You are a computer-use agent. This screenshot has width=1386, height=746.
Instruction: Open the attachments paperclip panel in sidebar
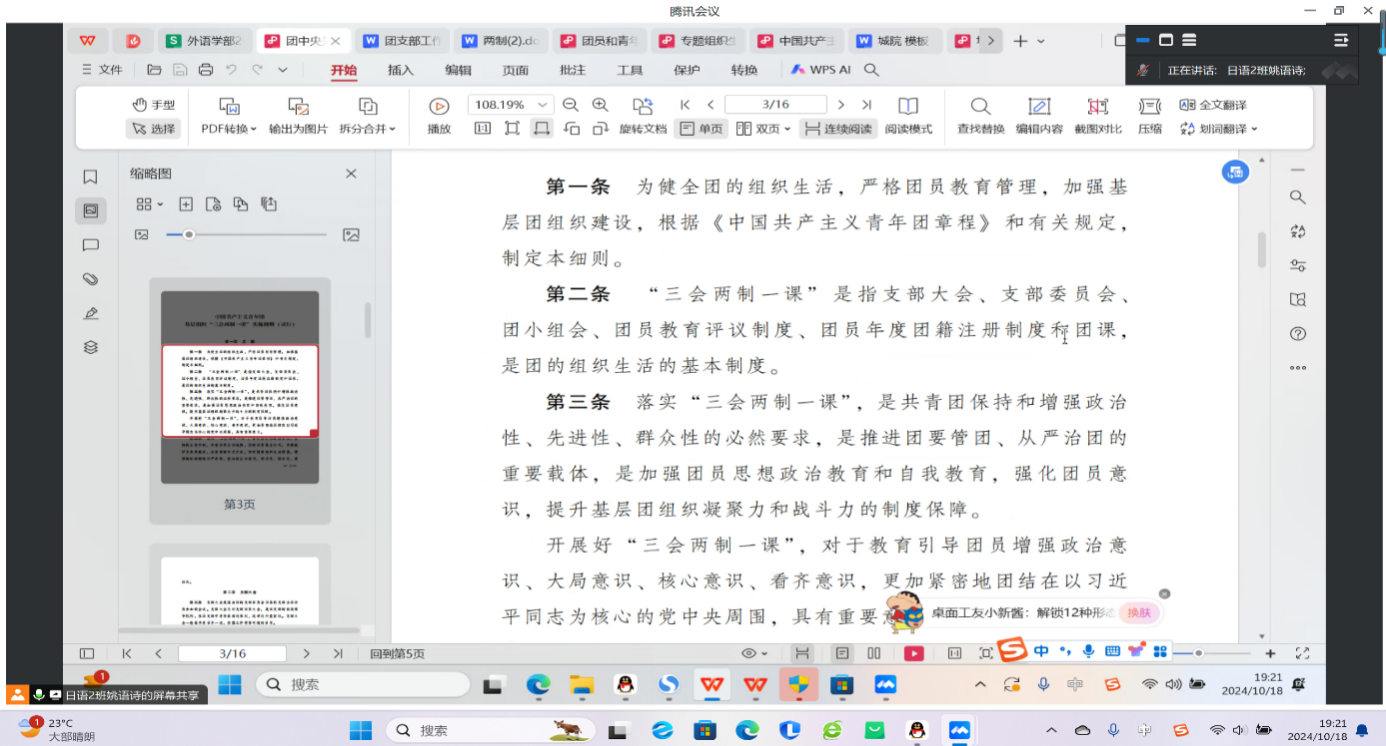[90, 279]
